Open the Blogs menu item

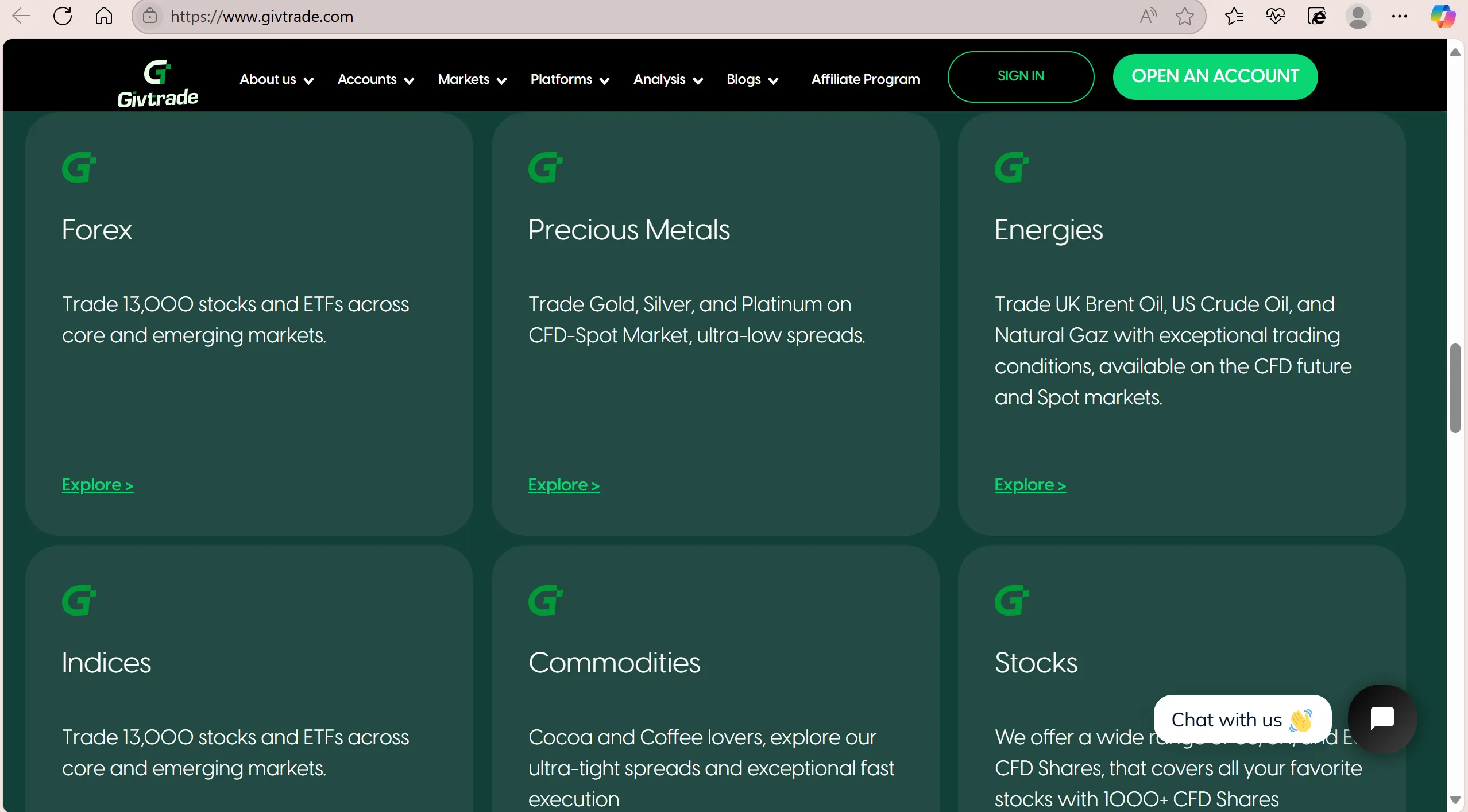coord(752,79)
